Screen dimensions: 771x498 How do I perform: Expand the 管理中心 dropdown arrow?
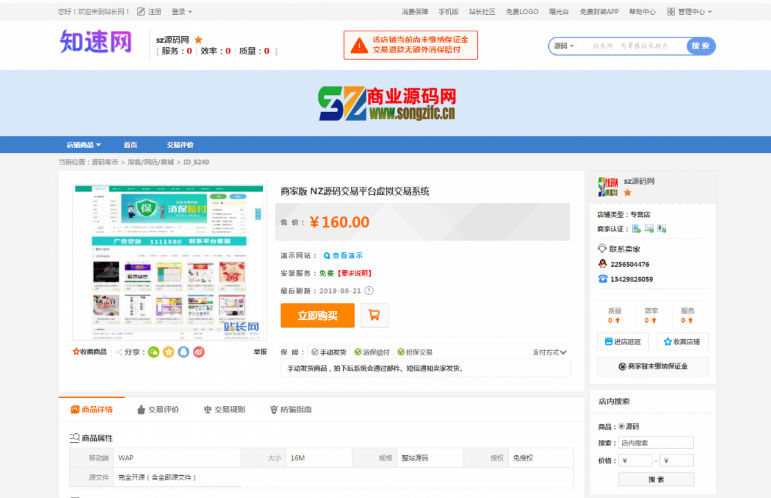pyautogui.click(x=710, y=12)
